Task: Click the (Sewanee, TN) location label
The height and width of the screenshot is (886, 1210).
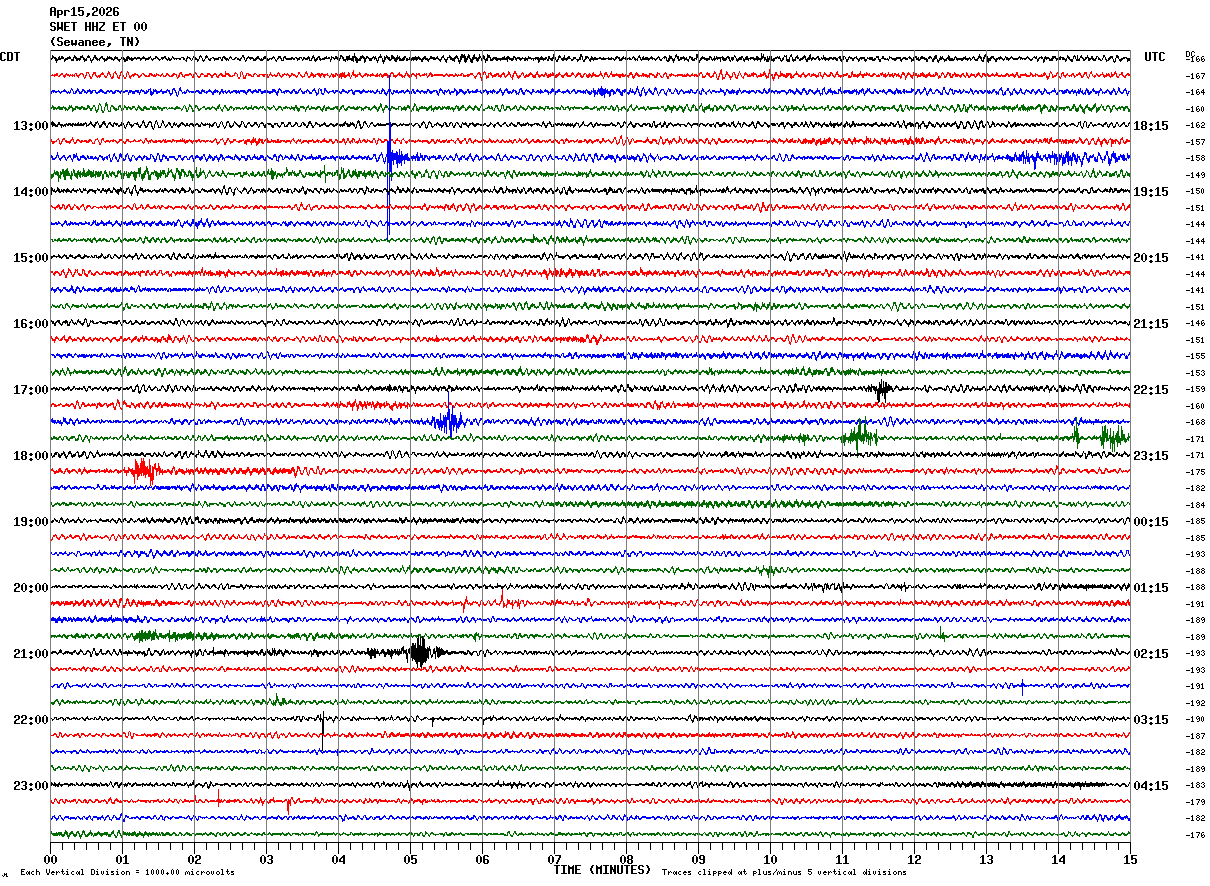Action: 95,42
